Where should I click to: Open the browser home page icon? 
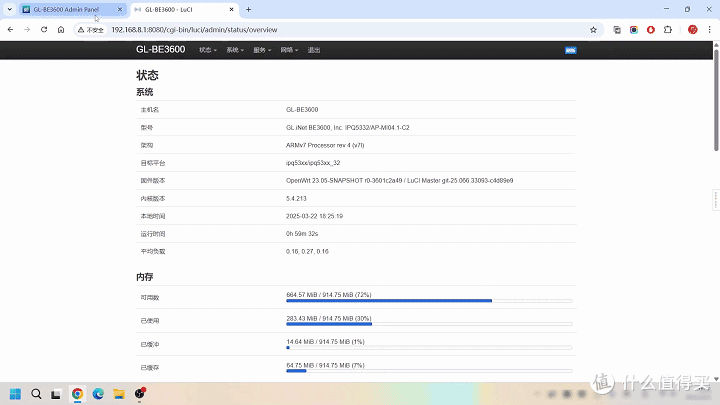(61, 29)
